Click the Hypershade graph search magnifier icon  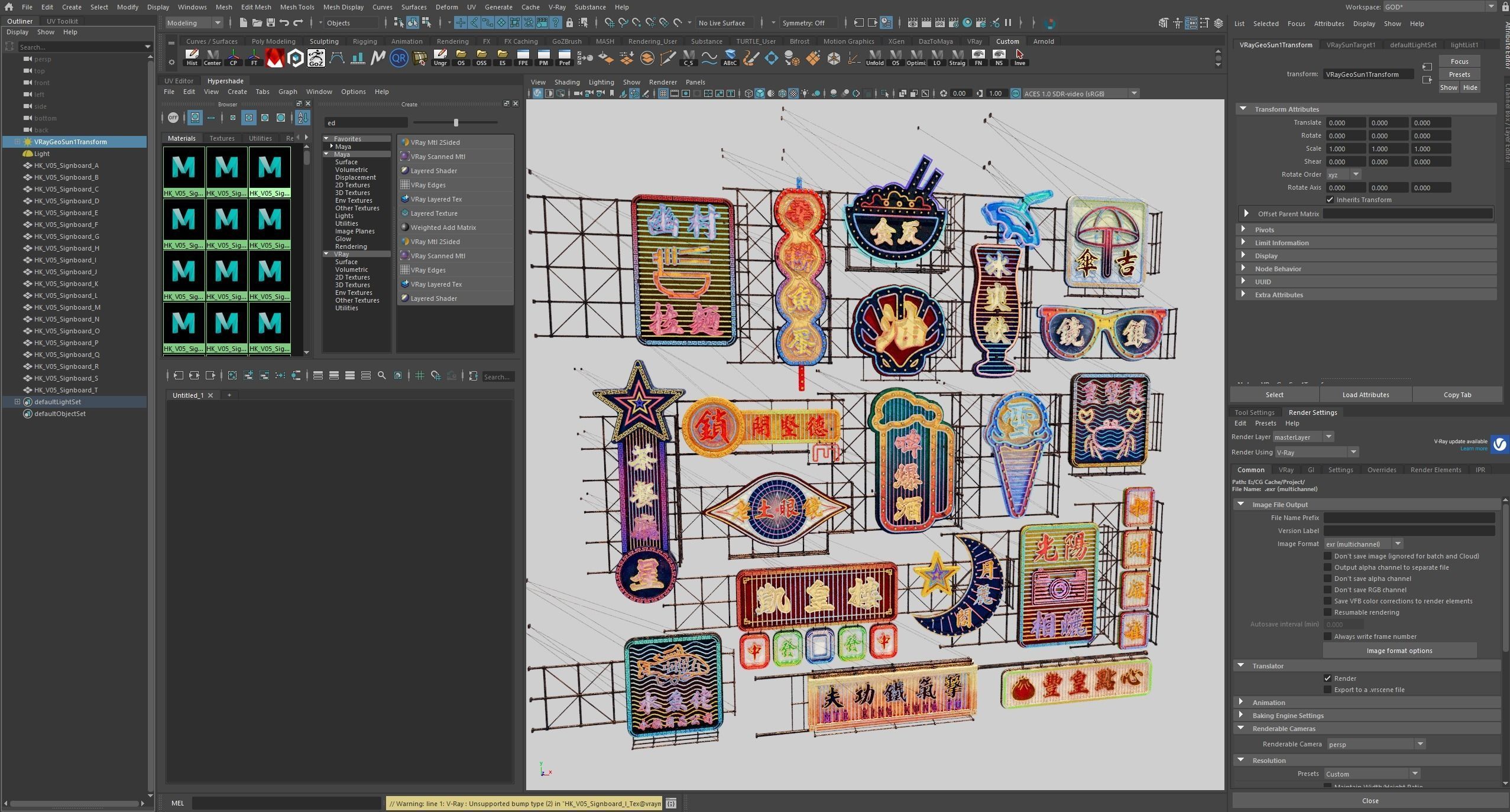point(382,375)
